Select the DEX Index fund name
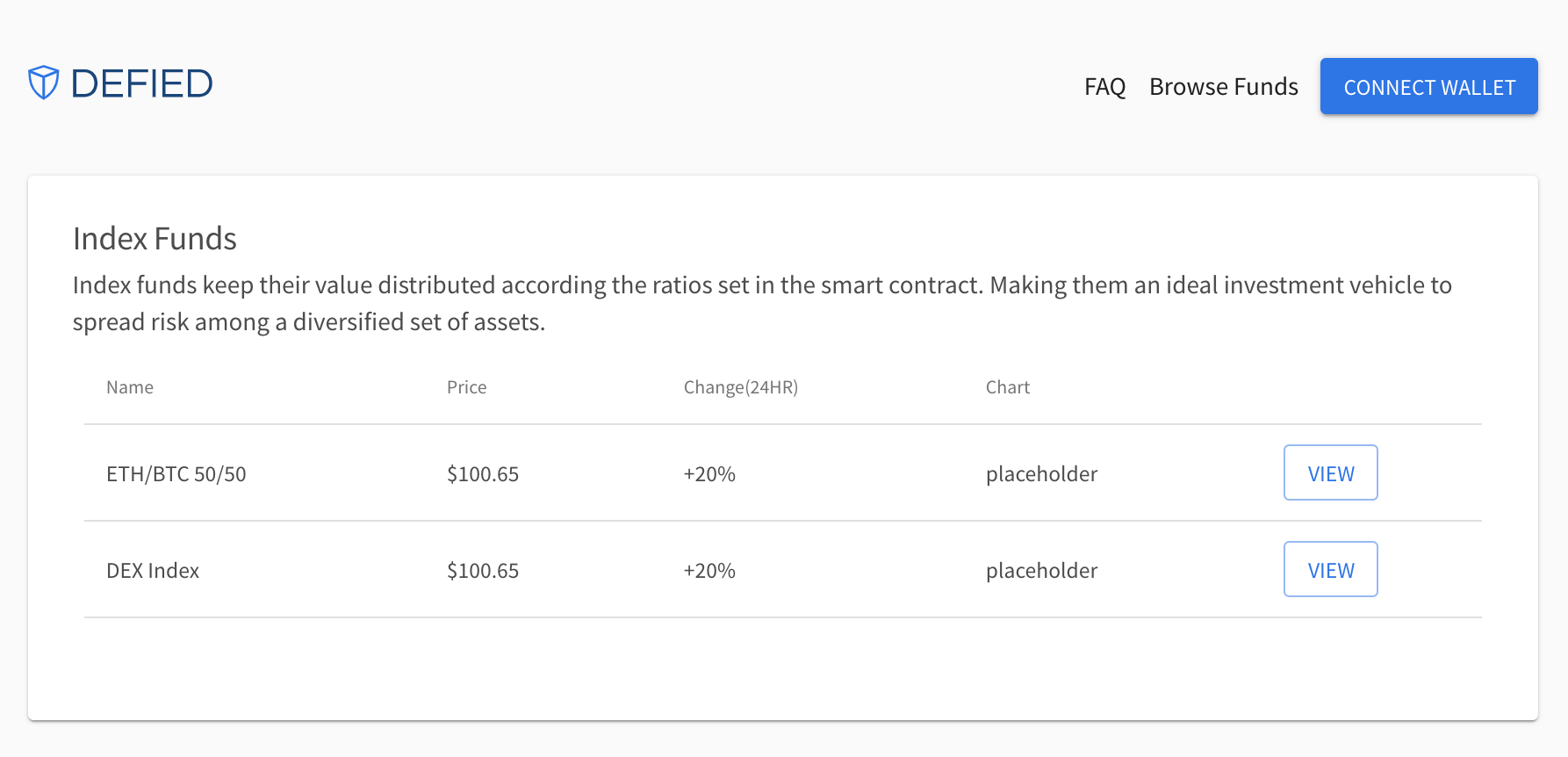The image size is (1568, 757). click(x=153, y=571)
